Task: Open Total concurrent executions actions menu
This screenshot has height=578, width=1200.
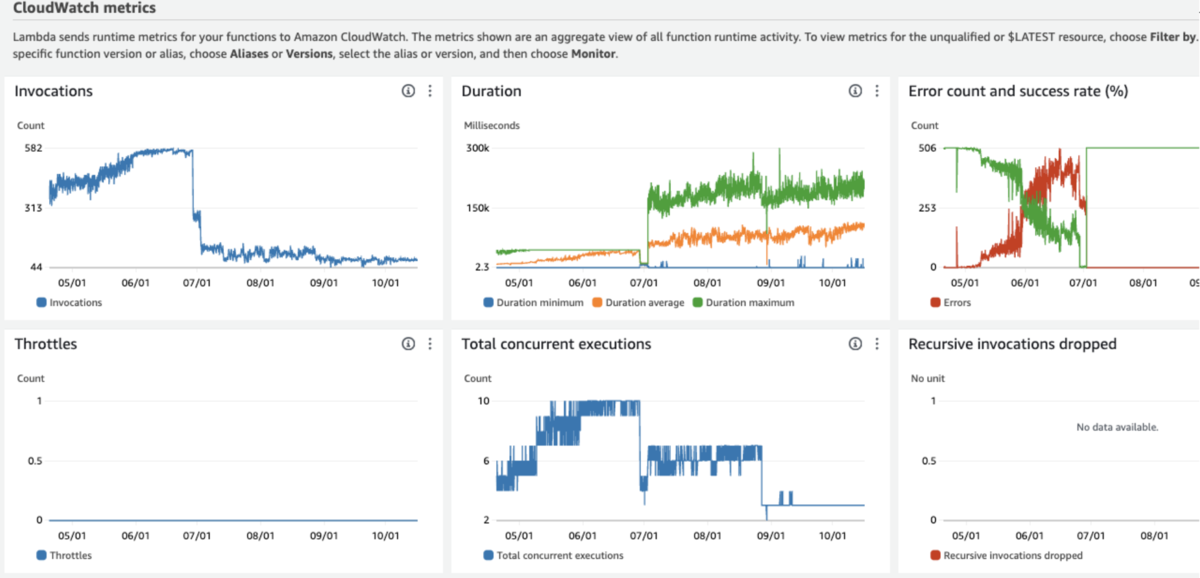Action: tap(877, 344)
